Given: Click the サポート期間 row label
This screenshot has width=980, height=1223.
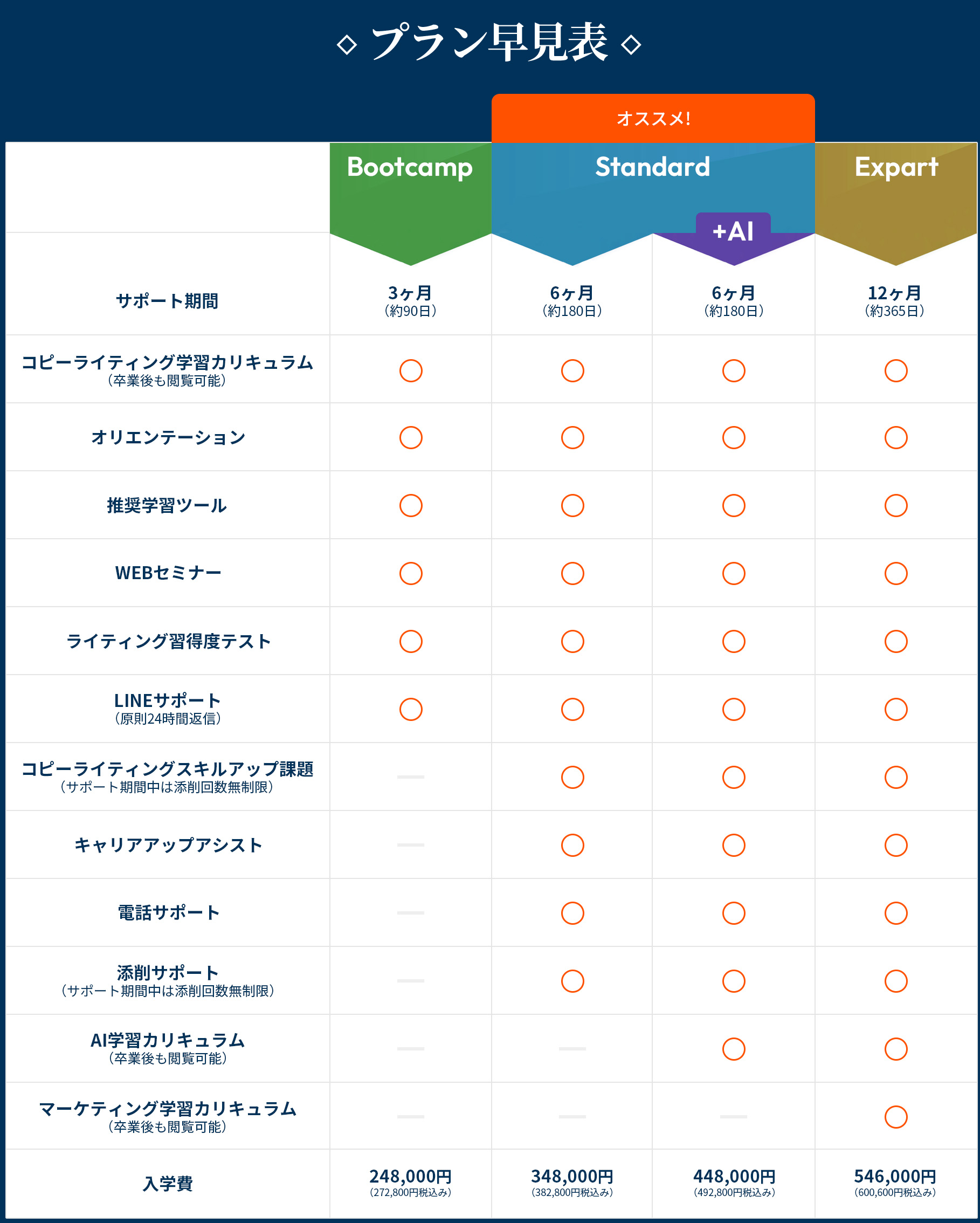Looking at the screenshot, I should [167, 301].
